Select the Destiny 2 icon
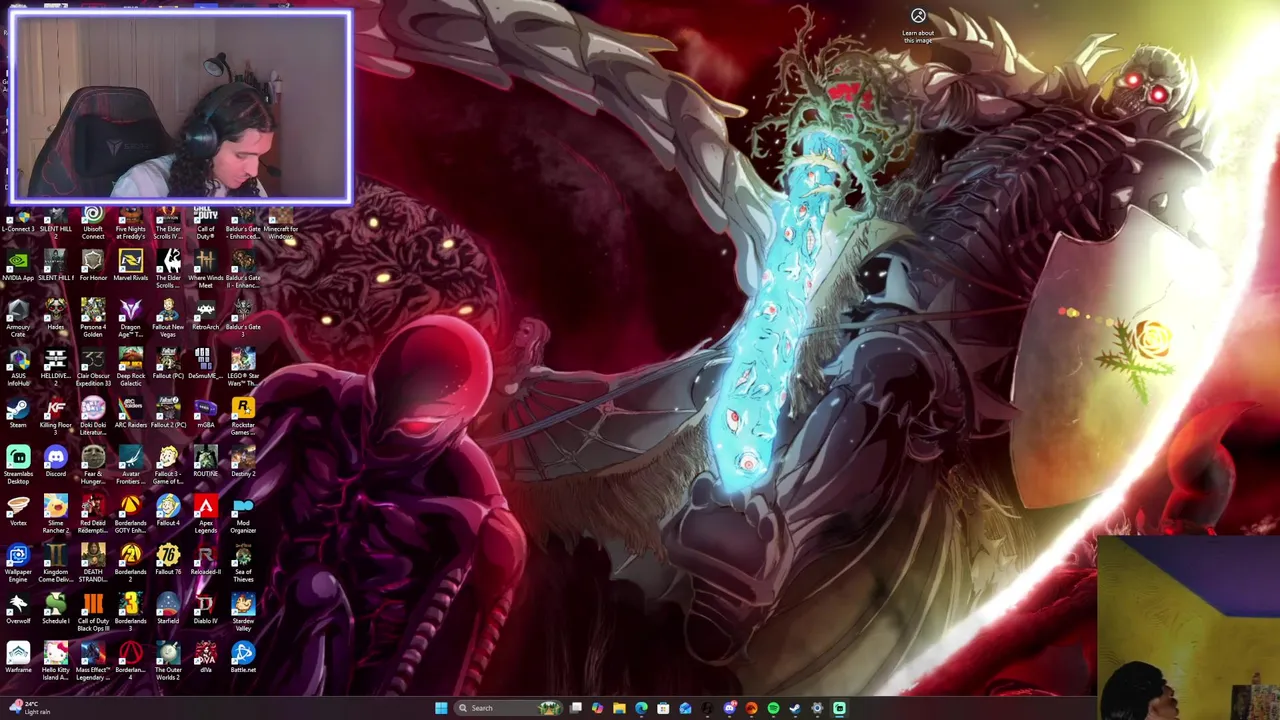This screenshot has height=720, width=1280. 243,462
